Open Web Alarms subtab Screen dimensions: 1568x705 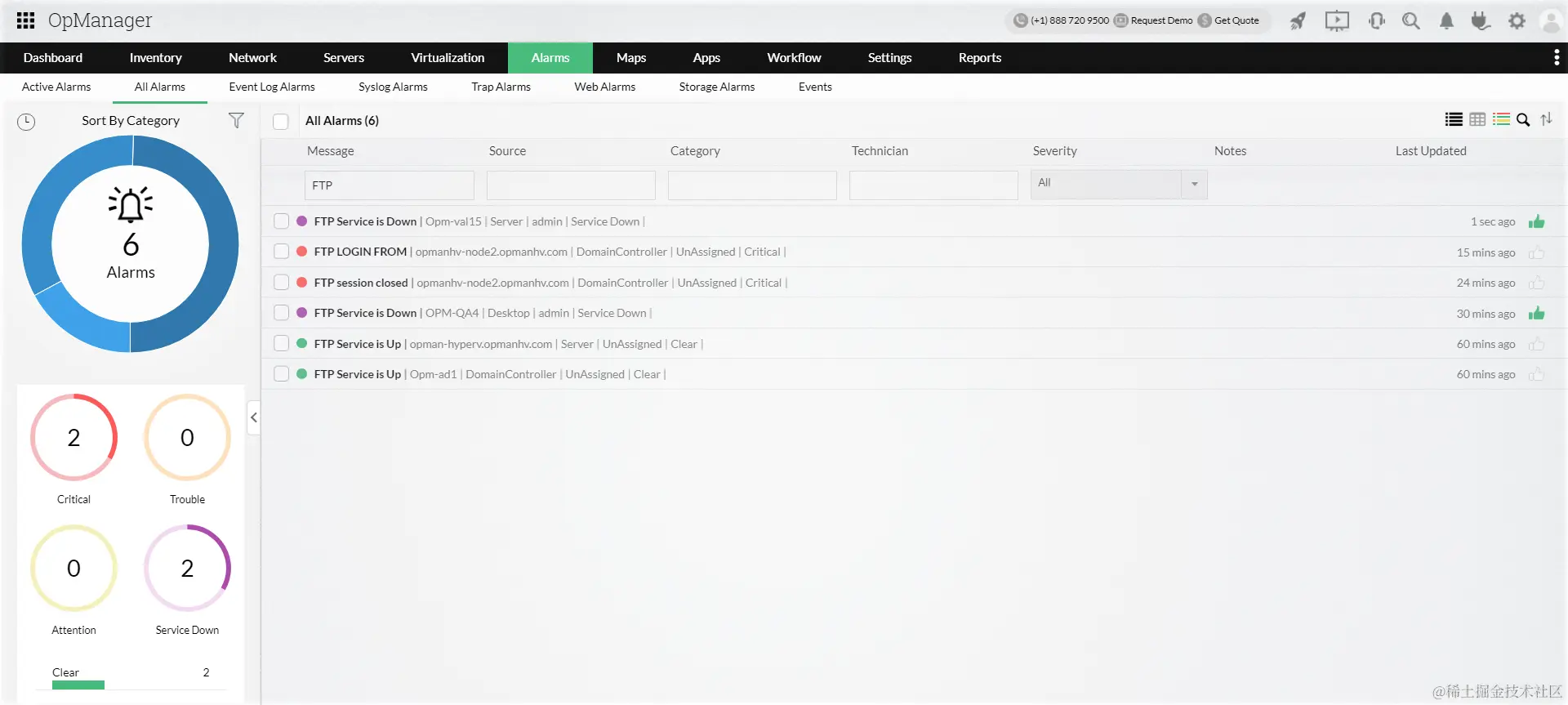(604, 87)
